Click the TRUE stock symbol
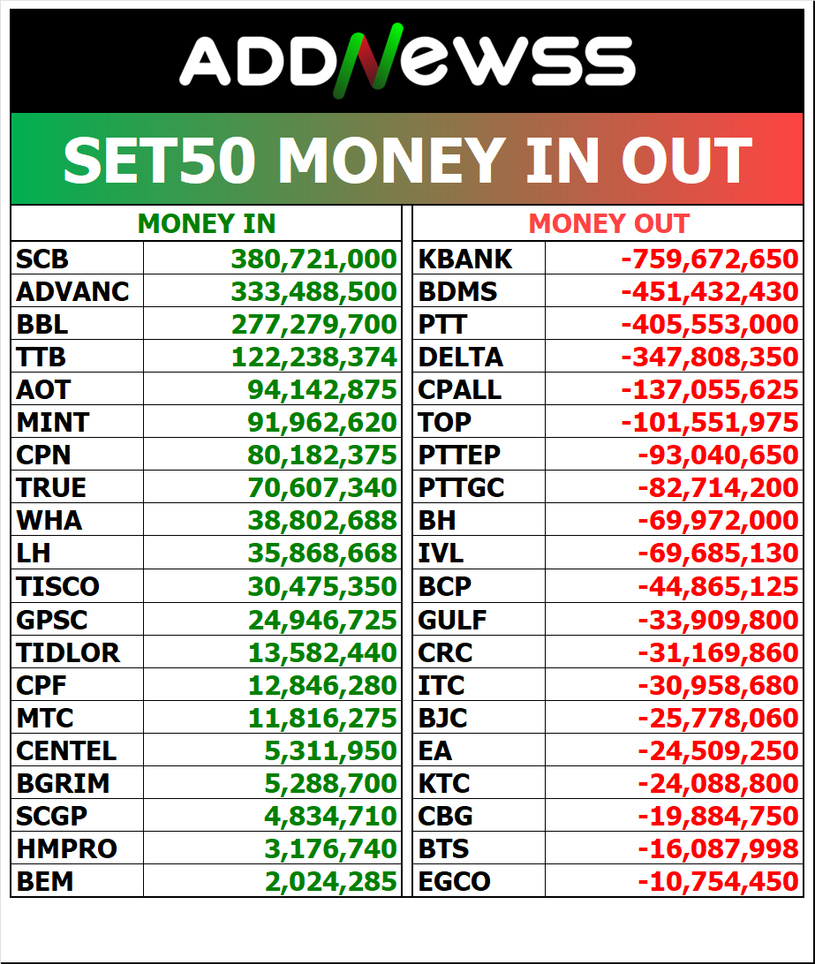The width and height of the screenshot is (815, 964). pyautogui.click(x=51, y=488)
